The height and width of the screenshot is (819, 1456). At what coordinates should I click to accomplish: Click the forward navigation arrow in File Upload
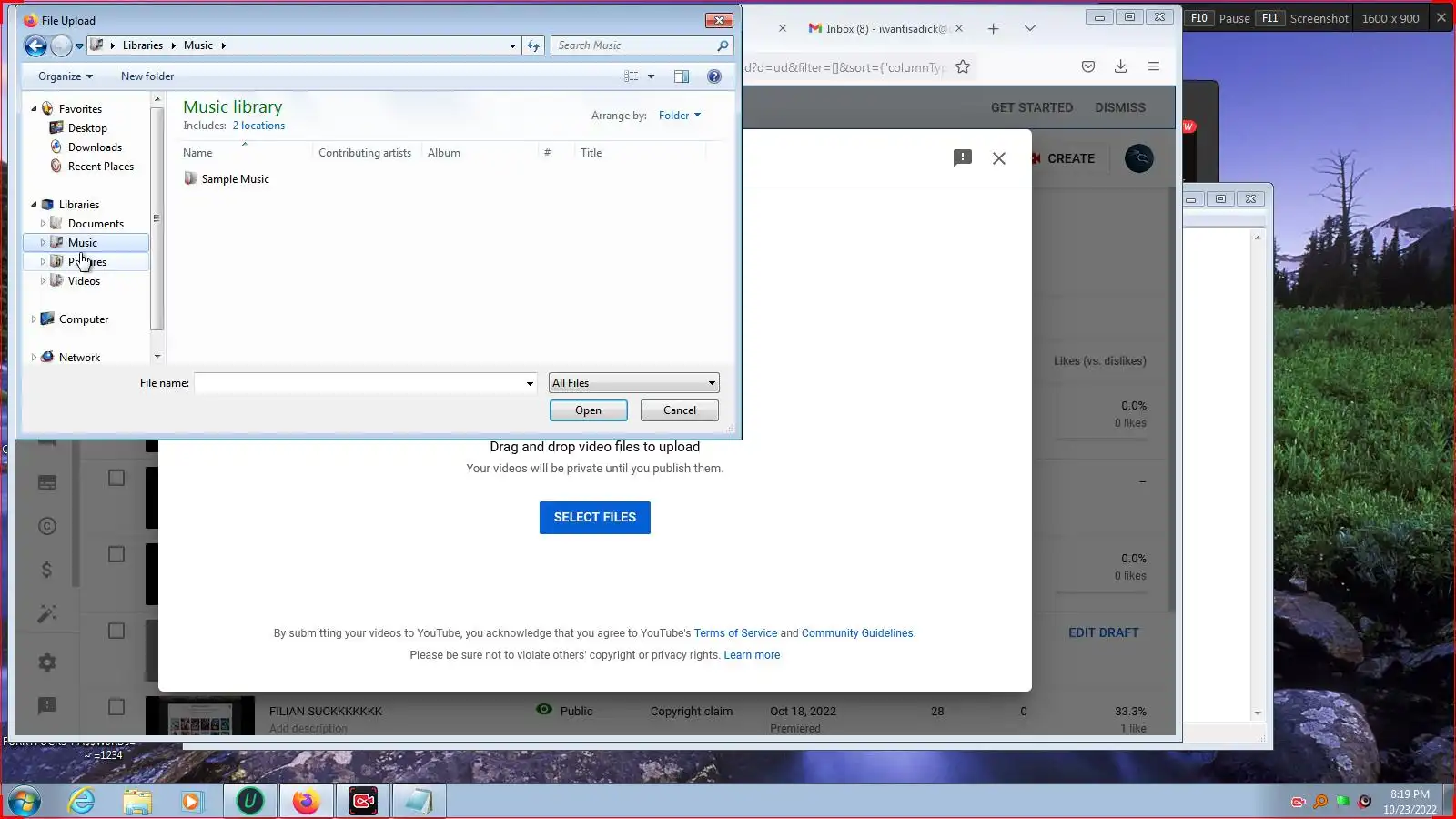(61, 45)
